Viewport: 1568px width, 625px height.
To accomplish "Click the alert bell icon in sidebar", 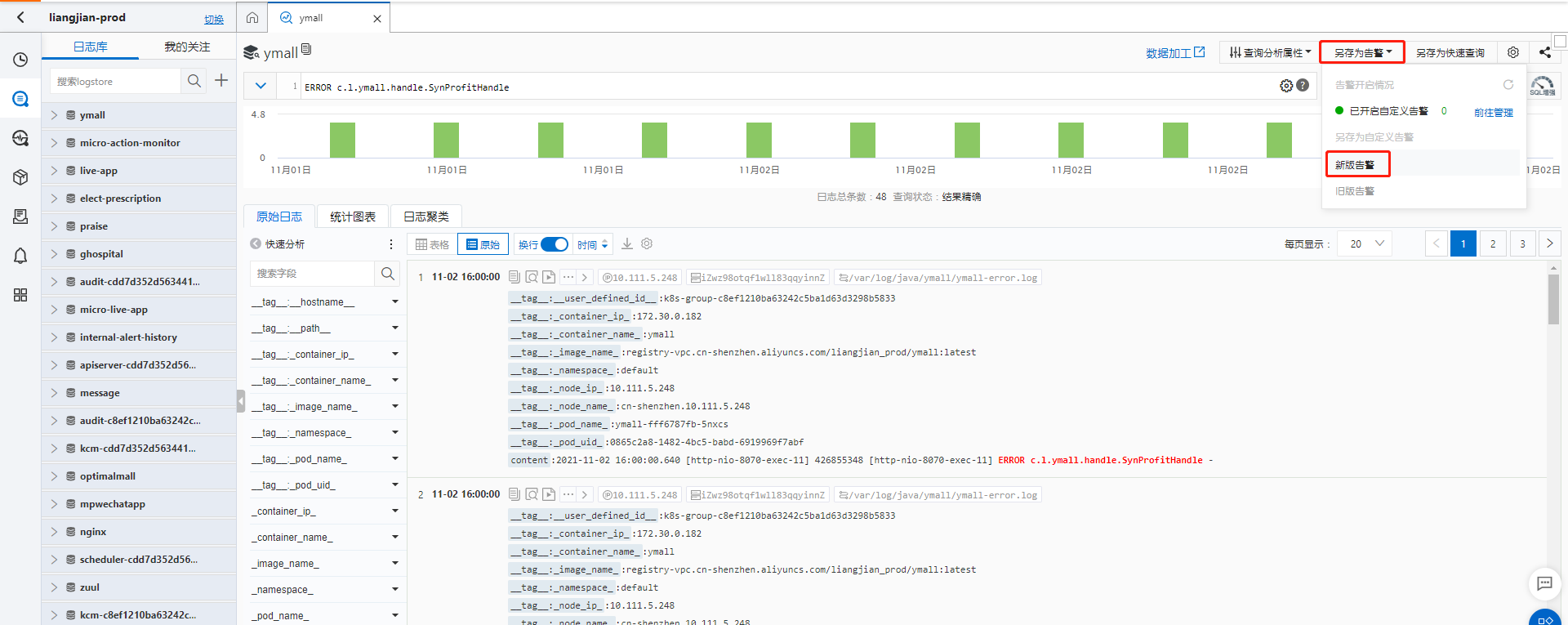I will click(x=20, y=256).
